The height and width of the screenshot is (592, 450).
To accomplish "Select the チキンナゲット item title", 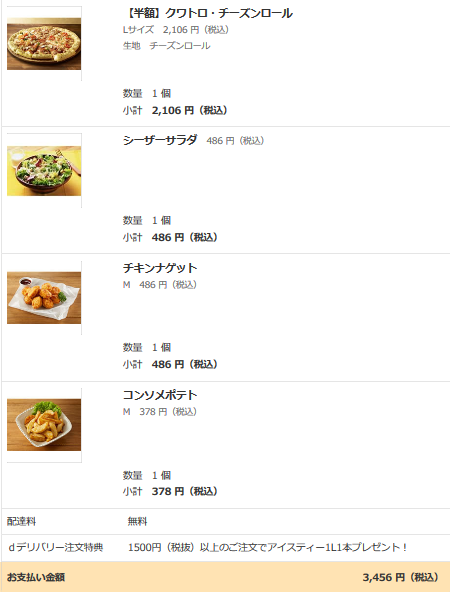I will pos(160,268).
